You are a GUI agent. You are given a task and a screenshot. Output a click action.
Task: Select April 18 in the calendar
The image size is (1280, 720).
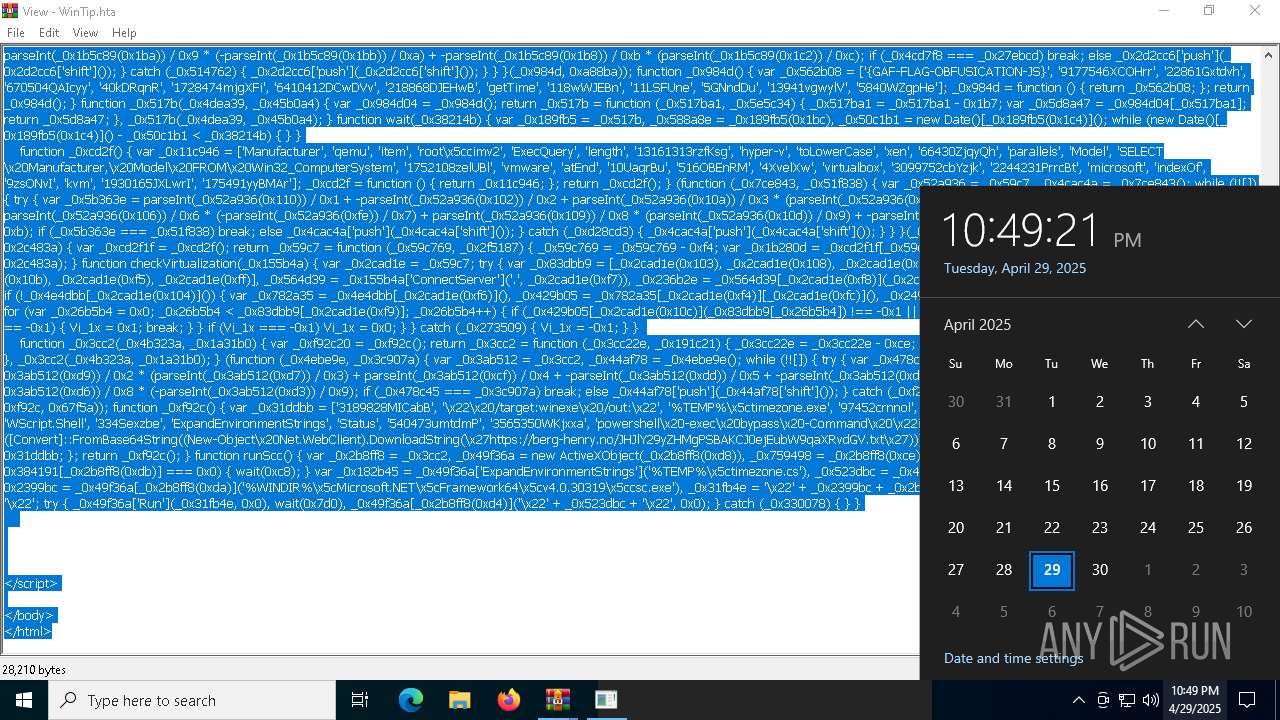tap(1196, 486)
